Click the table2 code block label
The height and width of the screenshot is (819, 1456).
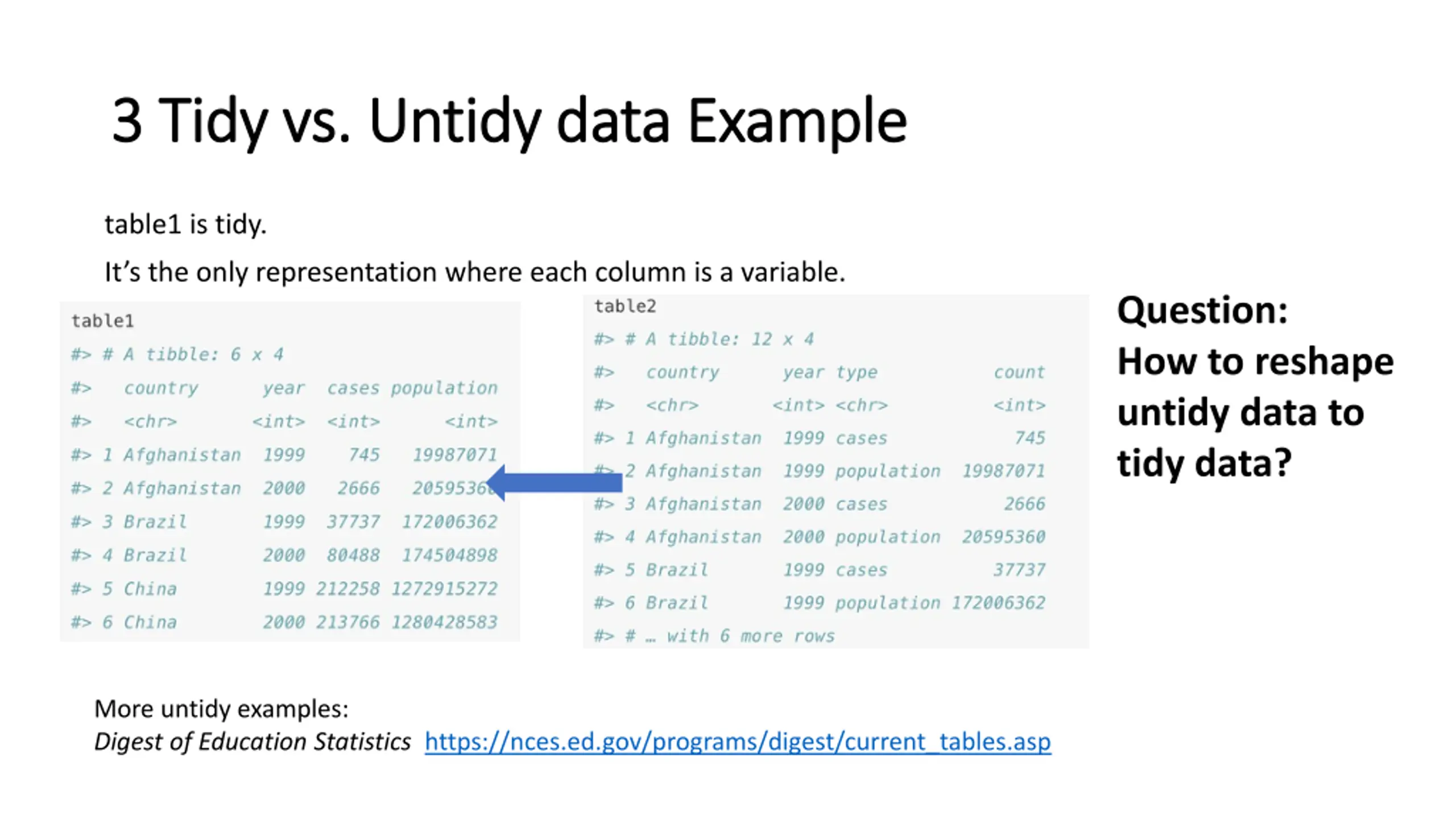[x=625, y=306]
